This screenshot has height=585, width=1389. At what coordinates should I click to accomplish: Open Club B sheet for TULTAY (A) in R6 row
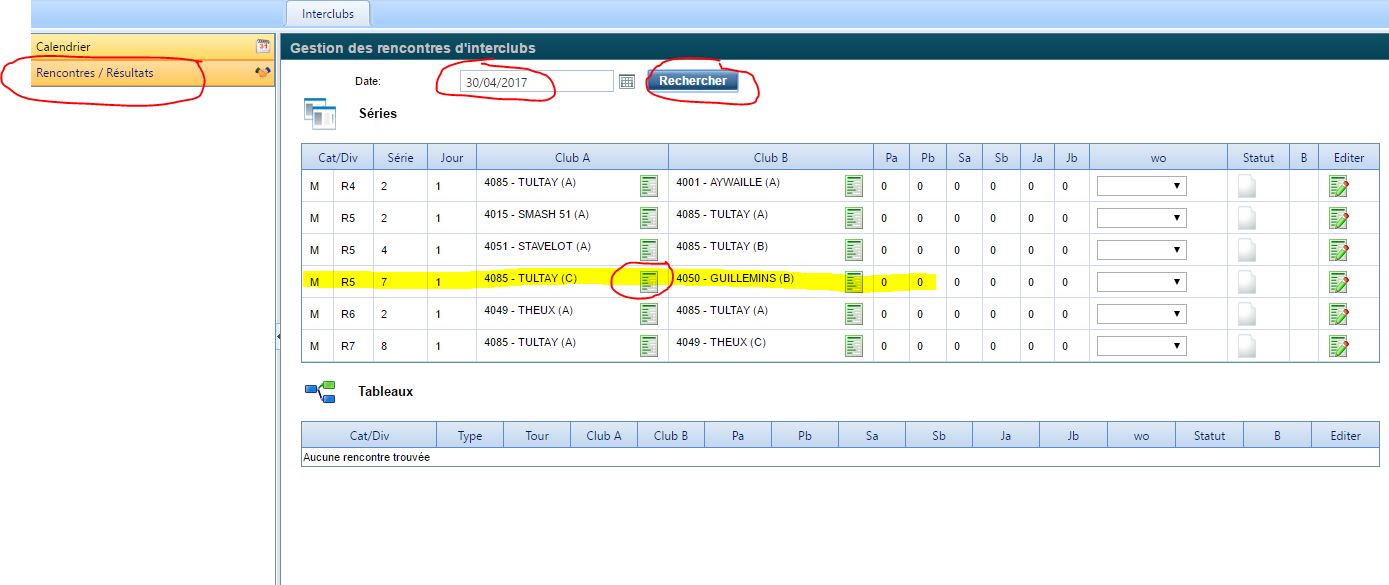click(x=854, y=314)
